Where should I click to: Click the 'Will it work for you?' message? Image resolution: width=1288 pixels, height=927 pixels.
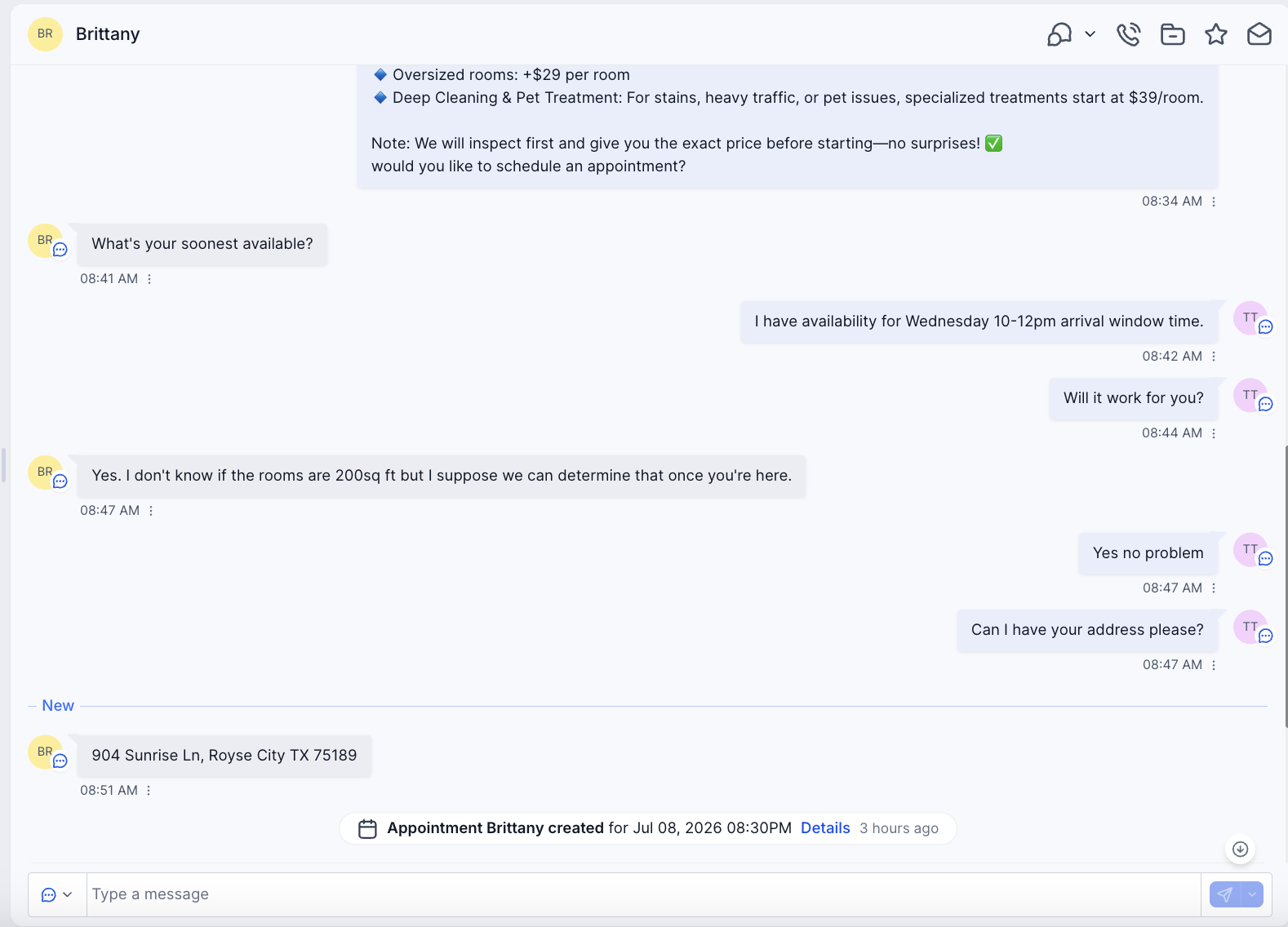[1134, 398]
